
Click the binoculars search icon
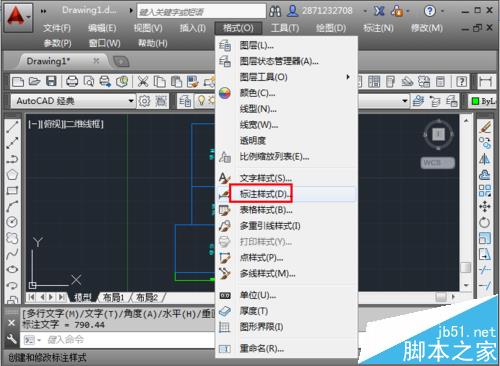click(x=275, y=12)
